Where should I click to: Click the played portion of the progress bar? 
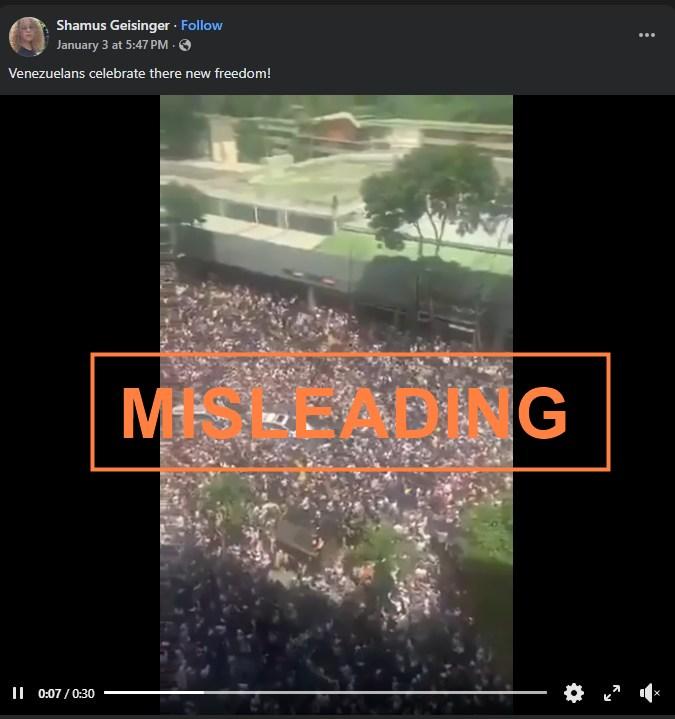pos(154,692)
